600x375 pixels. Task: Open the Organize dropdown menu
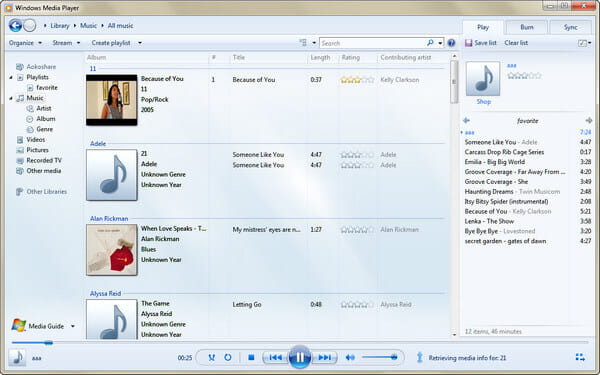(x=25, y=43)
